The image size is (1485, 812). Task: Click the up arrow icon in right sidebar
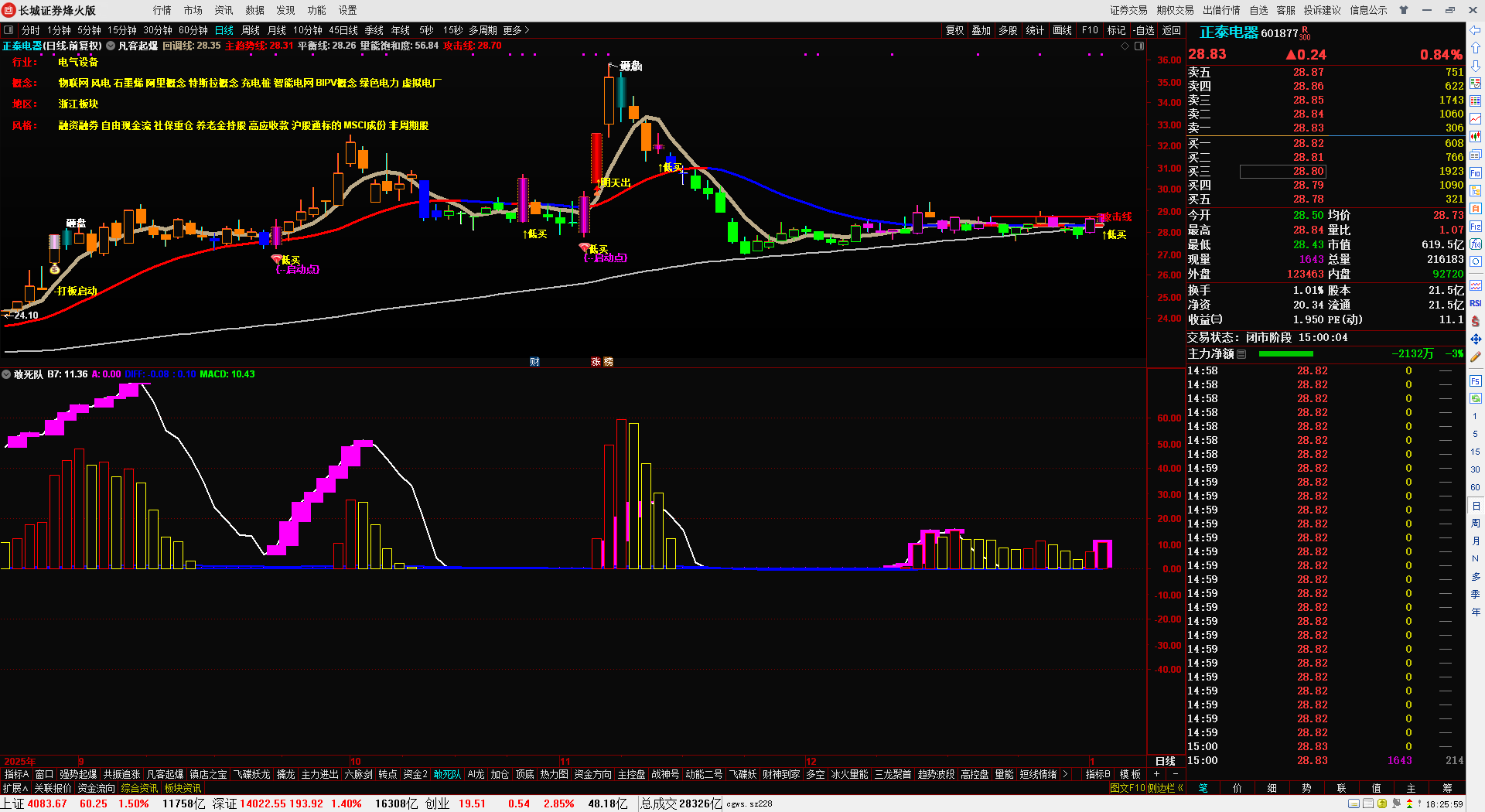1475,48
